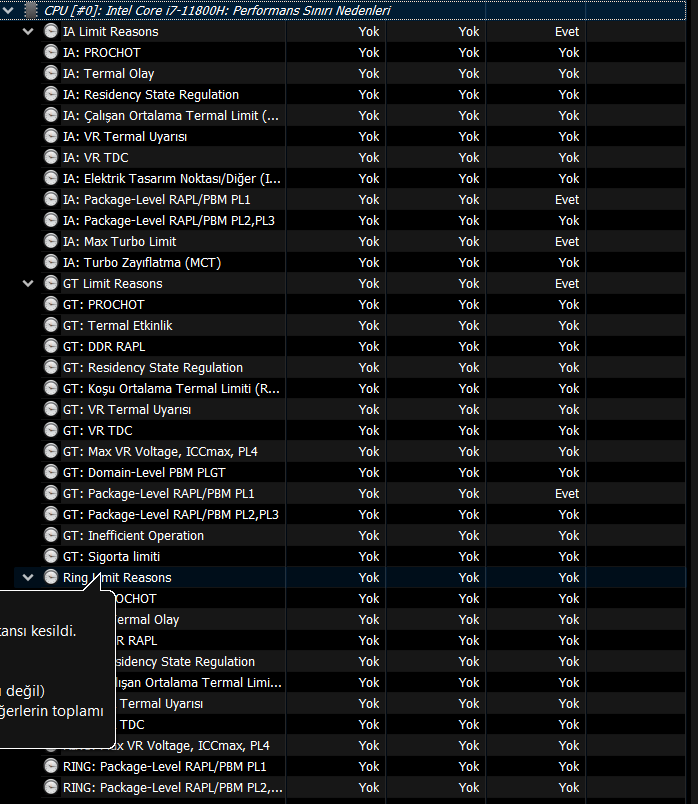
Task: Click sensor icon beside GT: Termal Etkinlik
Action: pos(51,326)
